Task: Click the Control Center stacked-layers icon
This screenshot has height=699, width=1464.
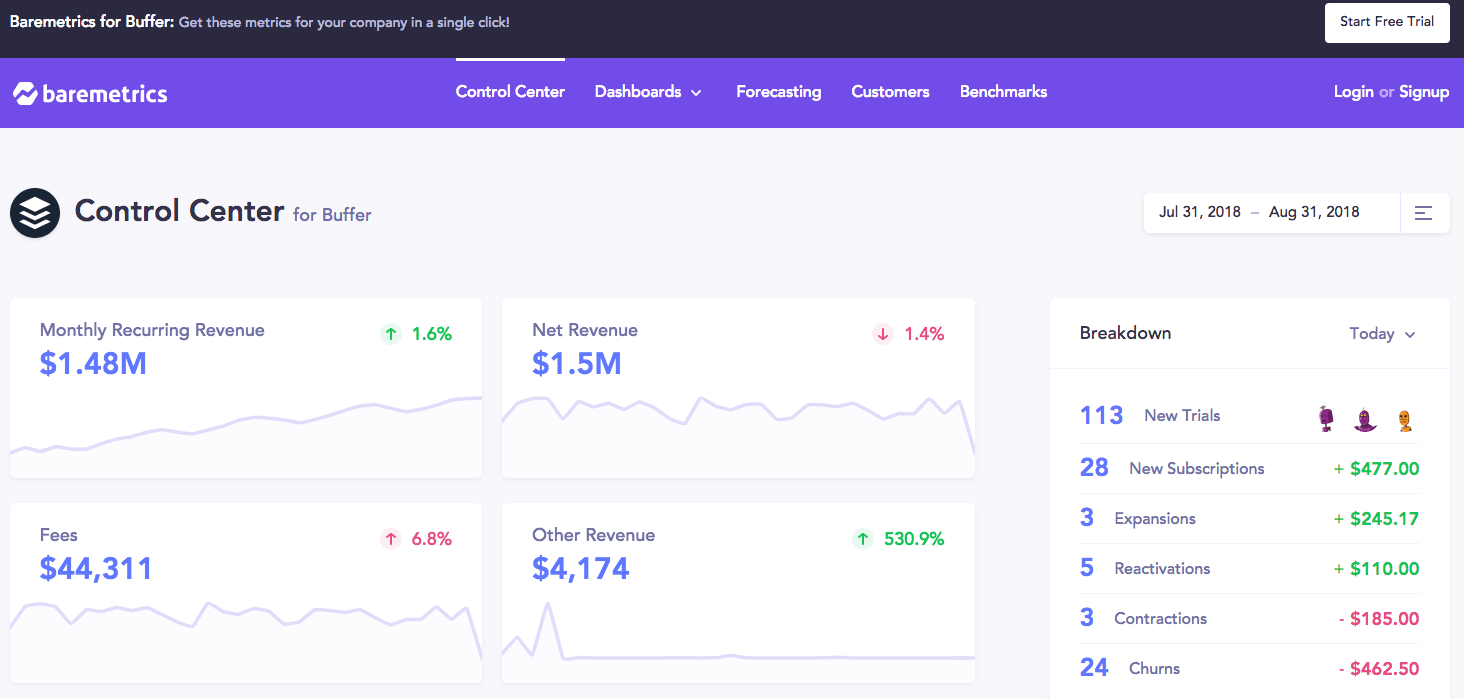Action: click(x=35, y=212)
